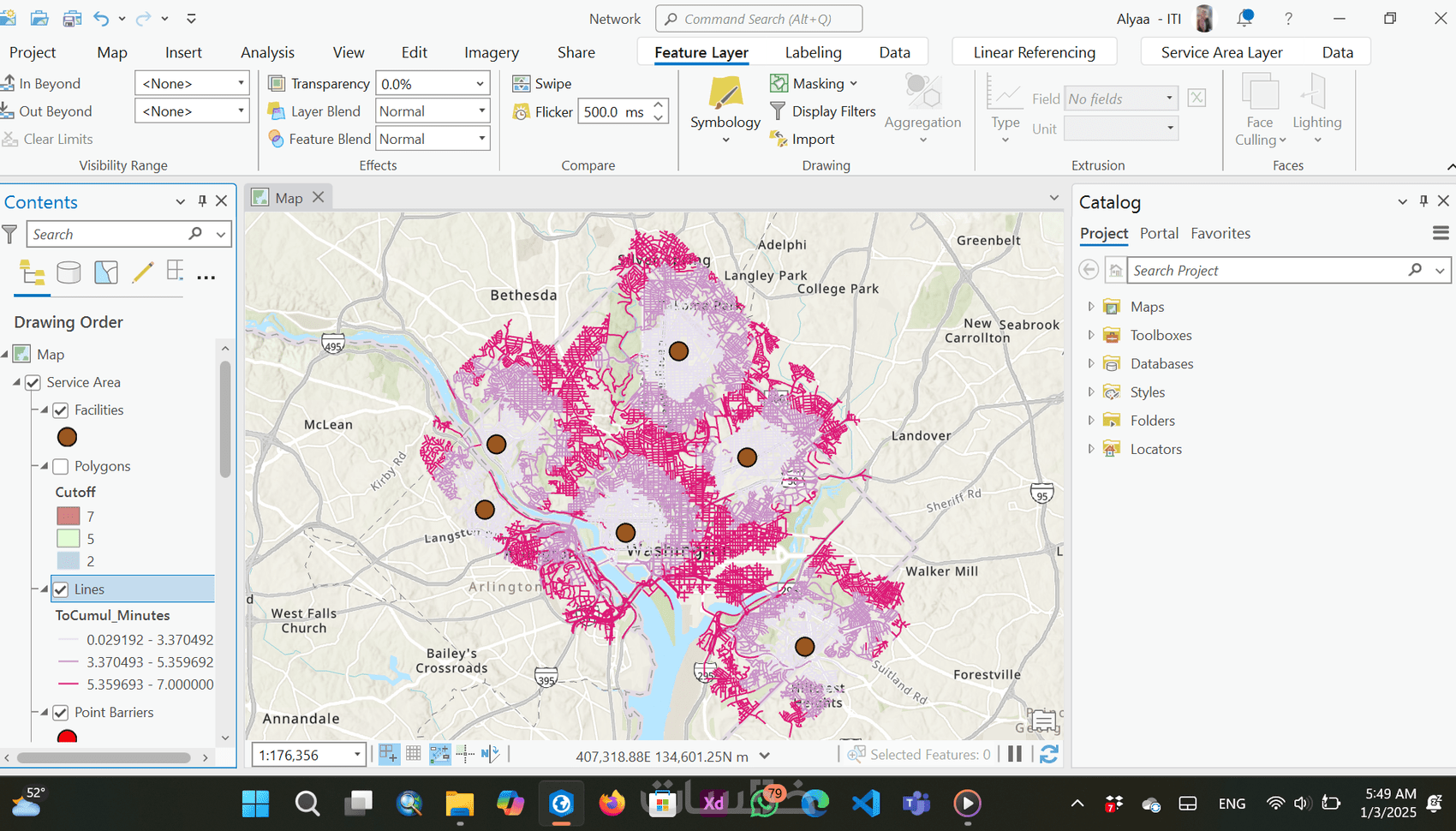Viewport: 1456px width, 831px height.
Task: Open notifications bell
Action: (1244, 18)
